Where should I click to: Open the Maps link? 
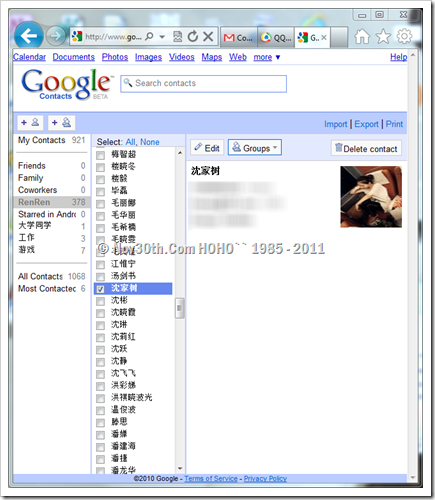(212, 57)
